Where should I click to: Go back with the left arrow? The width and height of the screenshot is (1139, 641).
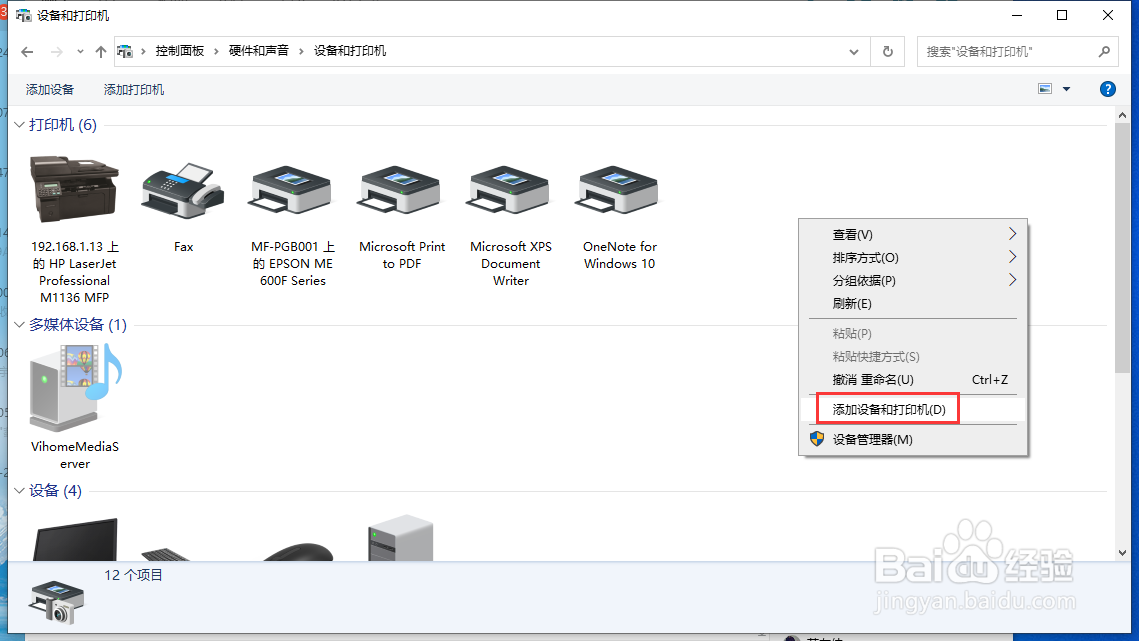[x=28, y=52]
